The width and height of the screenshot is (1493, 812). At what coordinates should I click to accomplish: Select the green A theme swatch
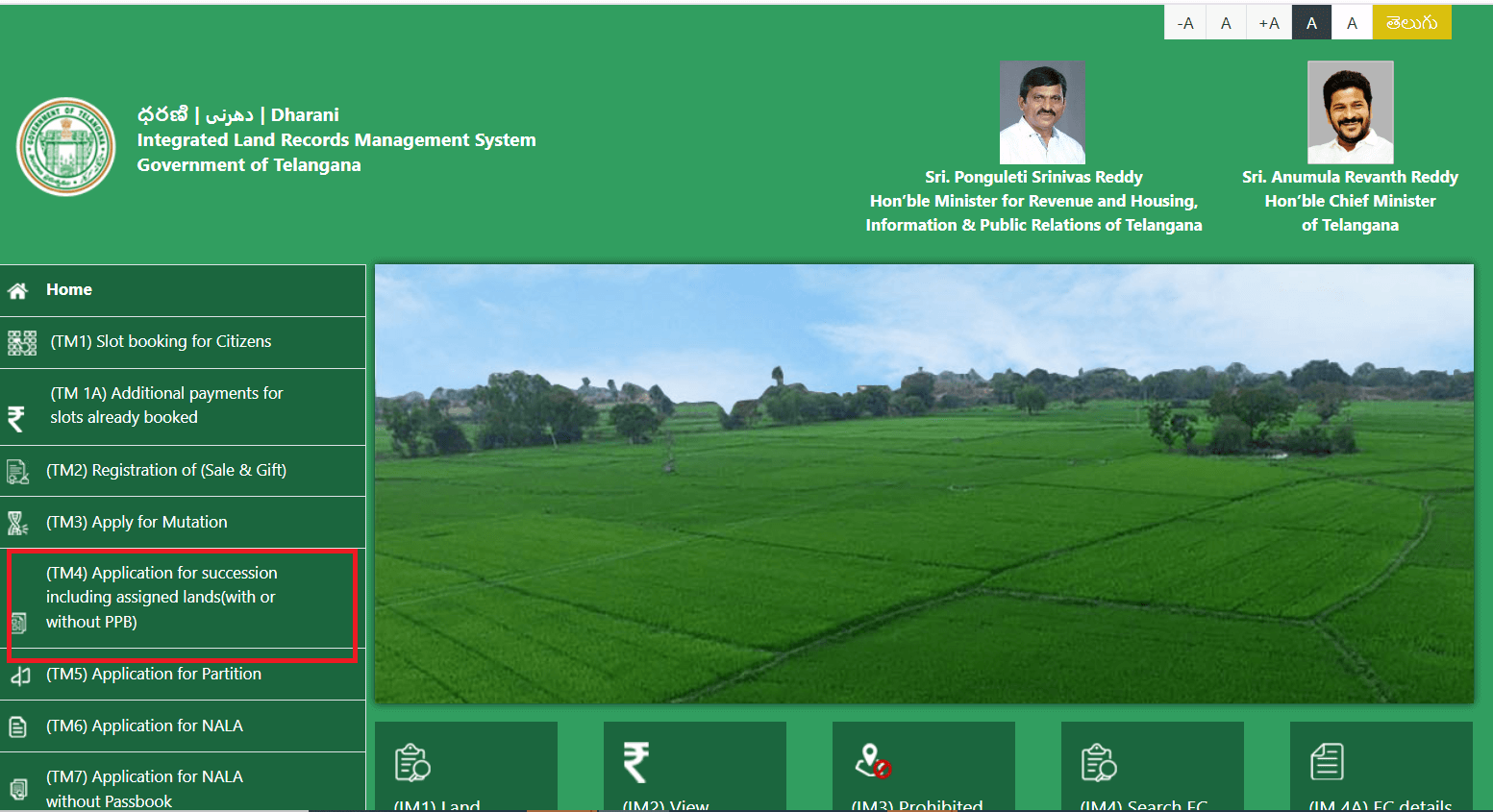click(x=1352, y=23)
